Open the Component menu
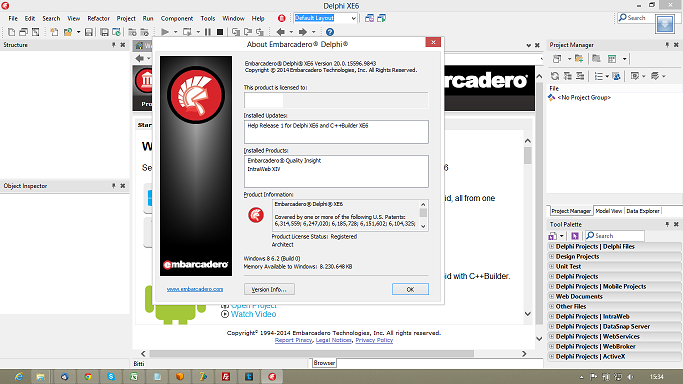The image size is (683, 384). [177, 18]
